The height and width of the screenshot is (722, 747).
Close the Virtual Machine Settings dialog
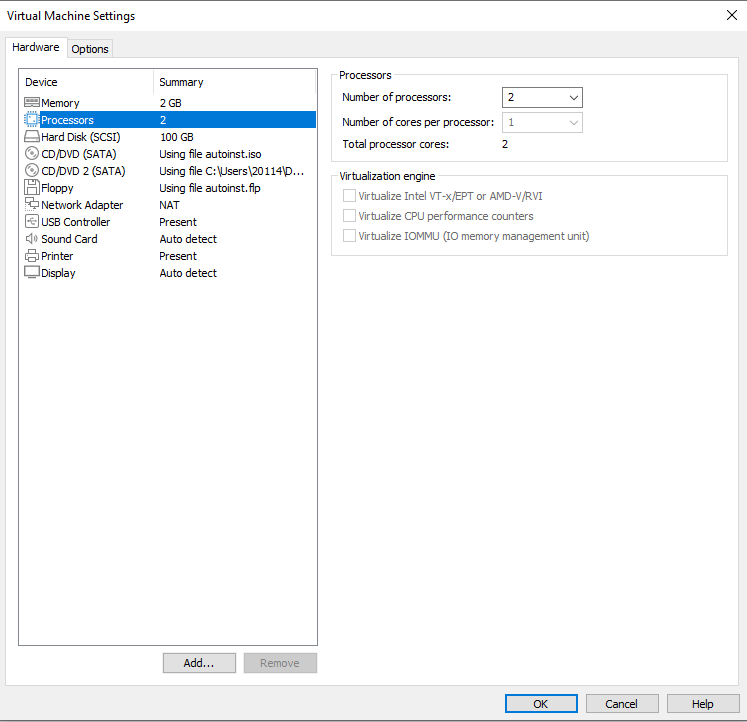tap(732, 15)
